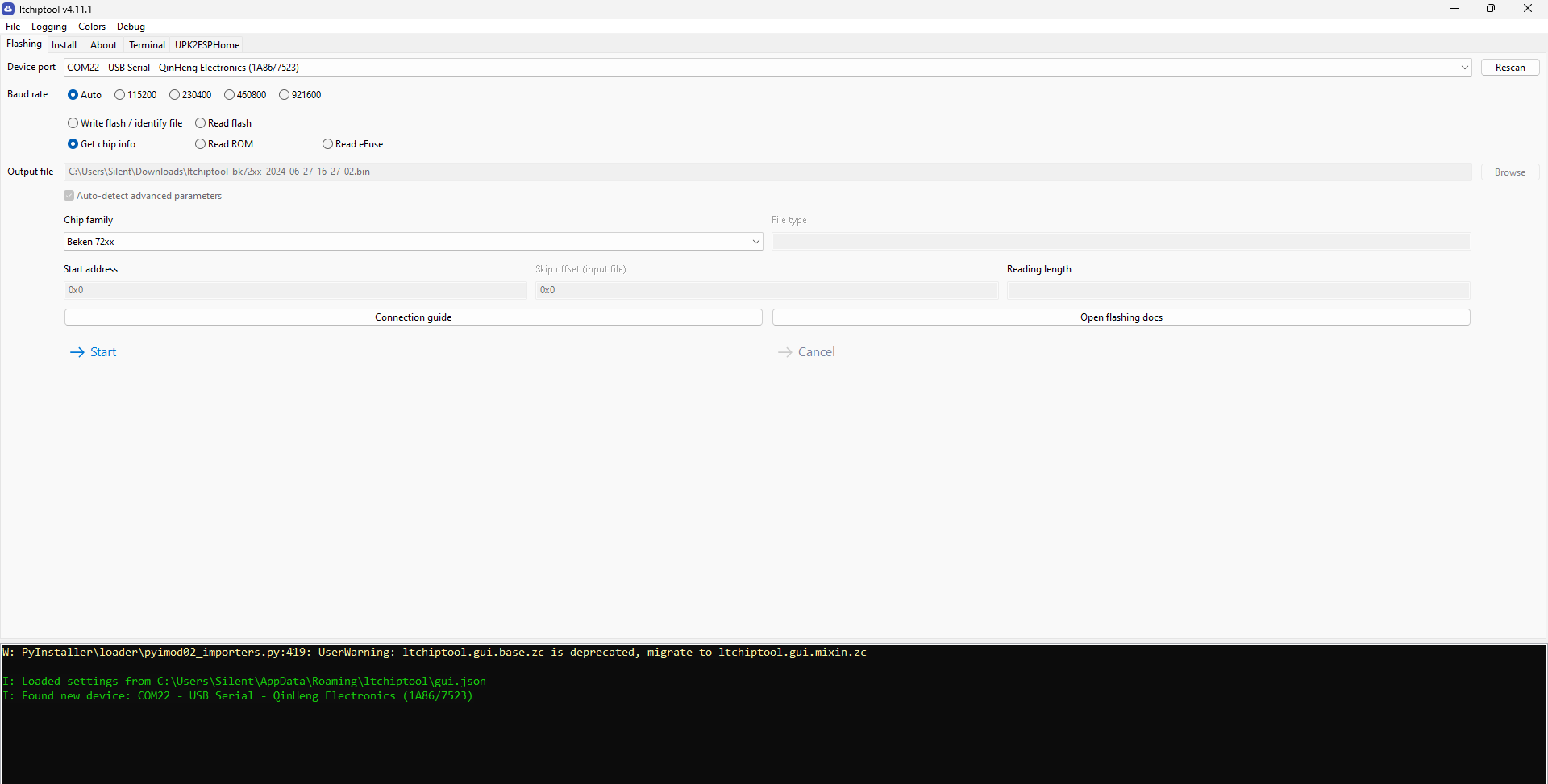
Task: Select Read ROM option
Action: [224, 144]
